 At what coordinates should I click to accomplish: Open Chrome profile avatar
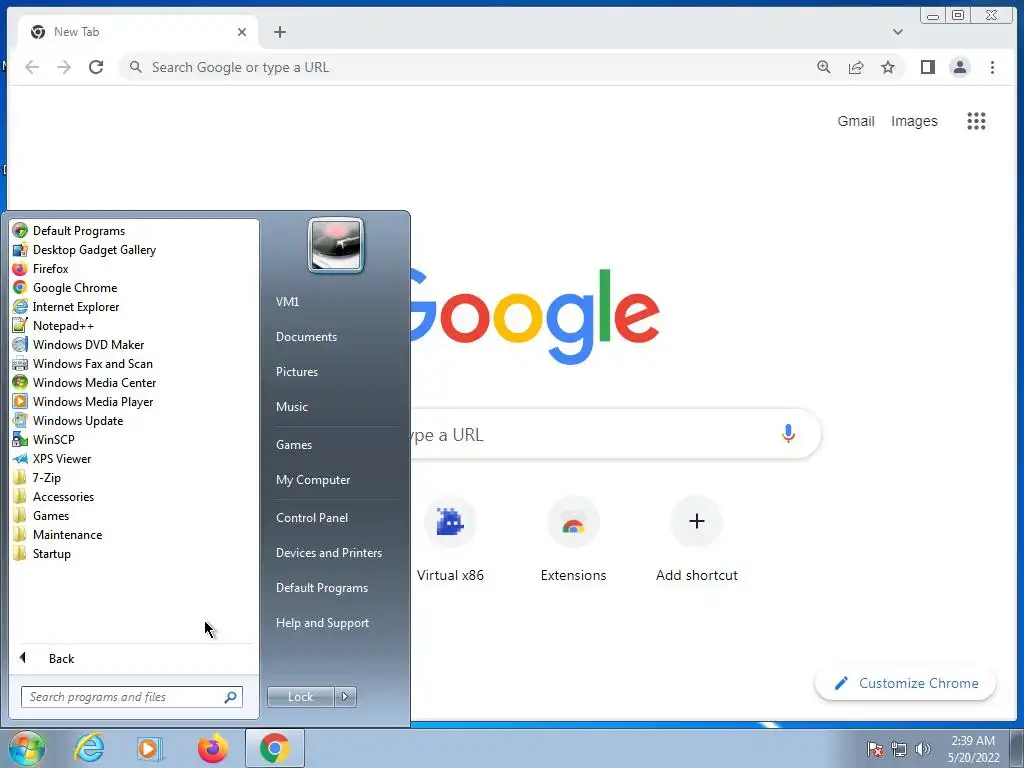pos(960,67)
